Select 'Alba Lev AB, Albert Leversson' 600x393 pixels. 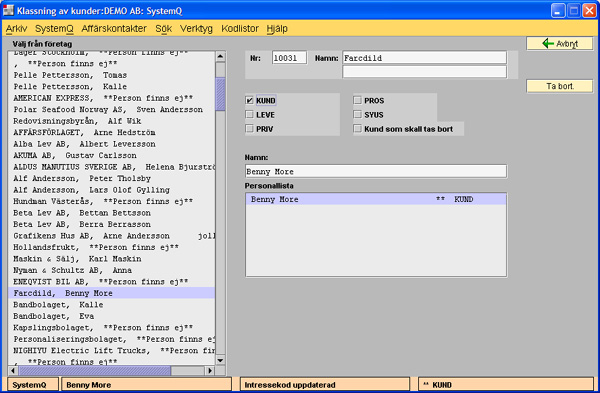click(112, 144)
